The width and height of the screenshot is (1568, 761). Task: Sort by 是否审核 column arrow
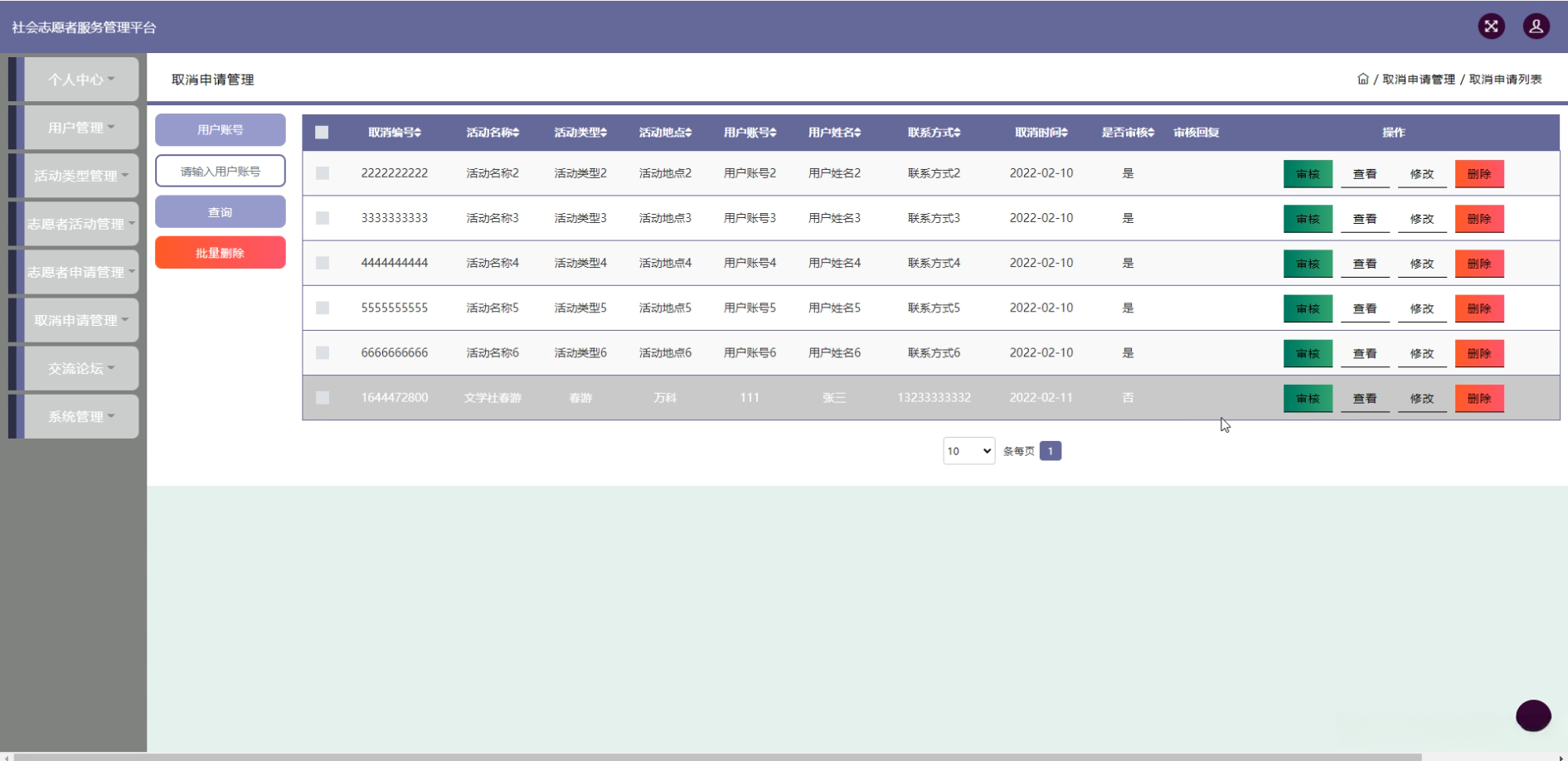tap(1150, 133)
